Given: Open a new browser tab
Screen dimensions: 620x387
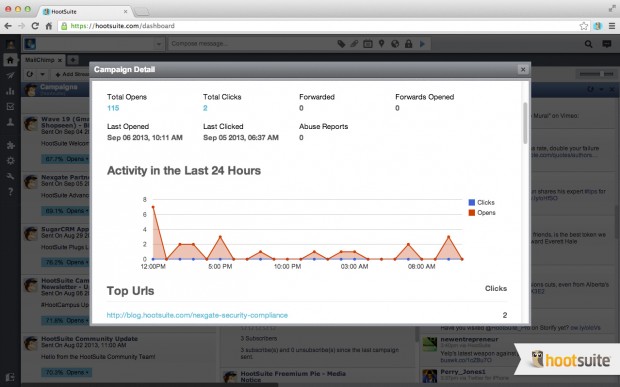Looking at the screenshot, I should 141,12.
